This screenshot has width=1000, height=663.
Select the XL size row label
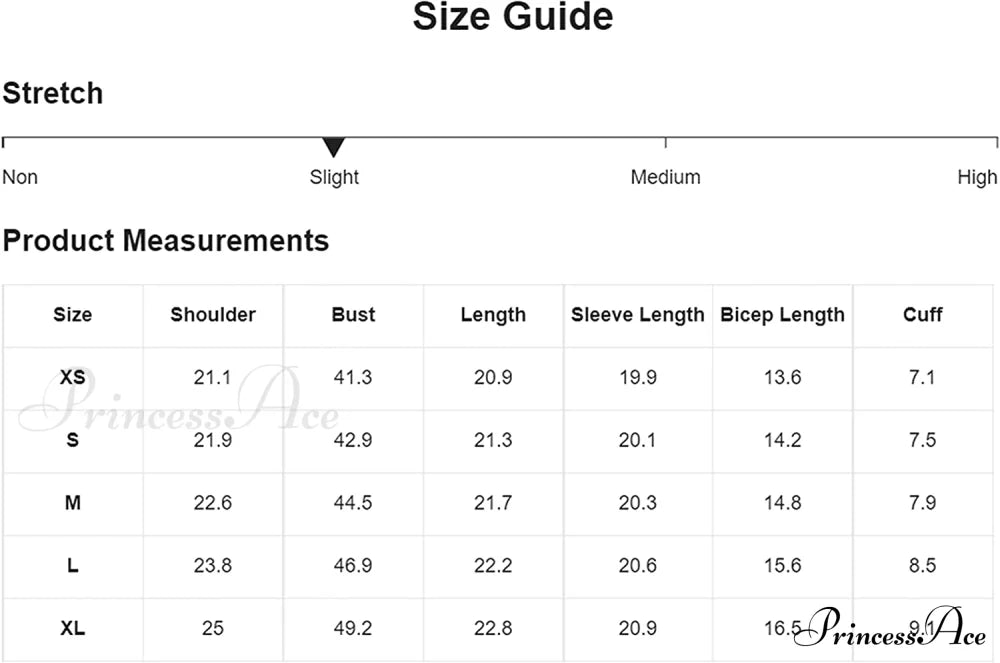click(73, 629)
